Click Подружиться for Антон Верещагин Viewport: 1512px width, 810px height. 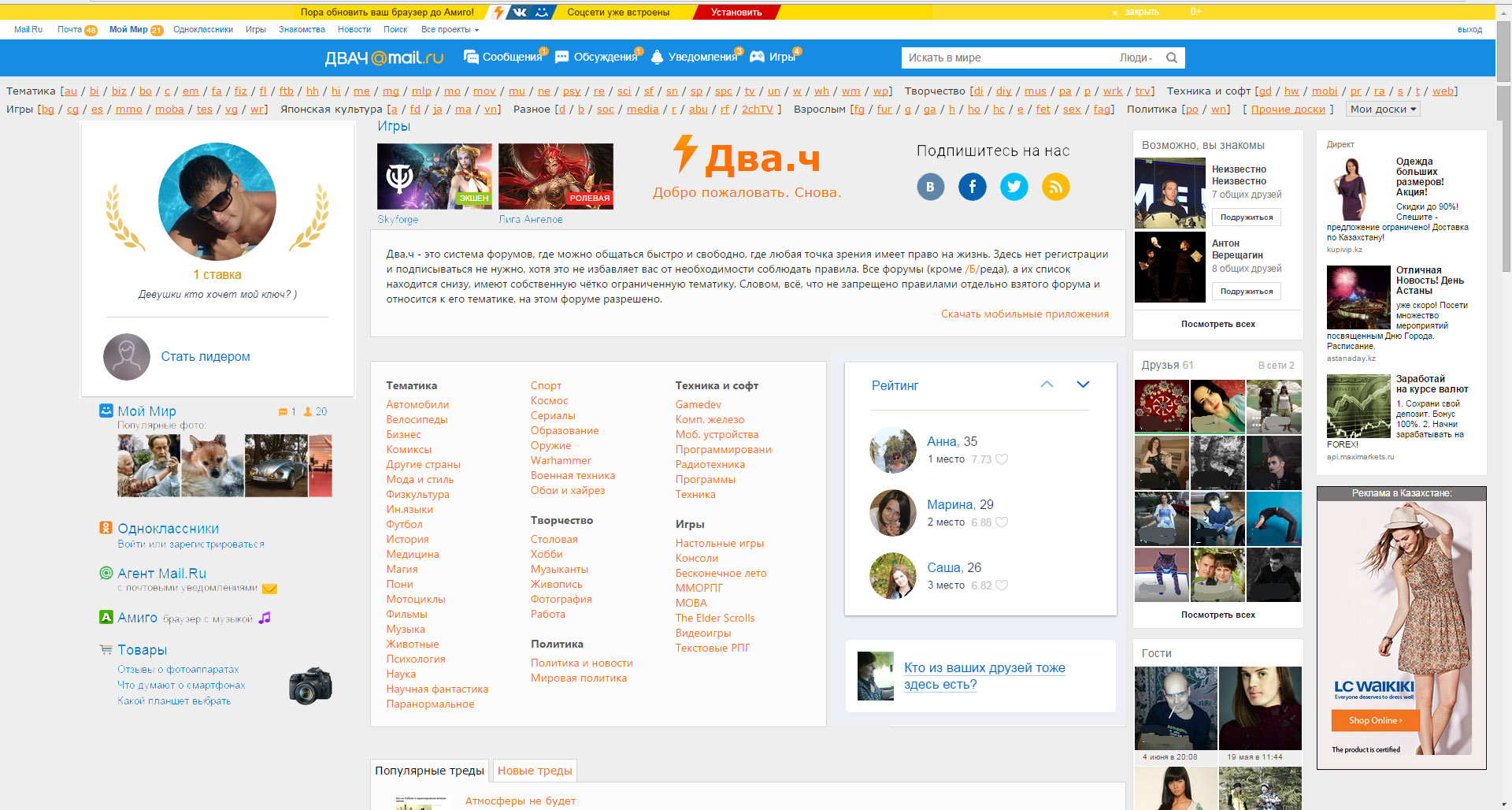click(1247, 292)
